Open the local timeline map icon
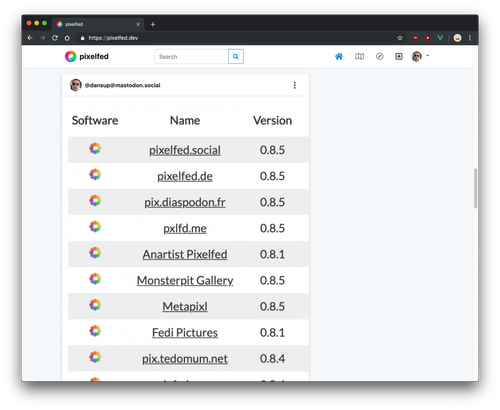Image resolution: width=500 pixels, height=410 pixels. tap(359, 56)
